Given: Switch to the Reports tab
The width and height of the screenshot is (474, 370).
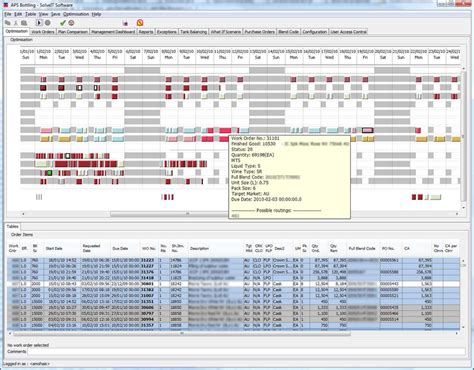Looking at the screenshot, I should (x=146, y=32).
